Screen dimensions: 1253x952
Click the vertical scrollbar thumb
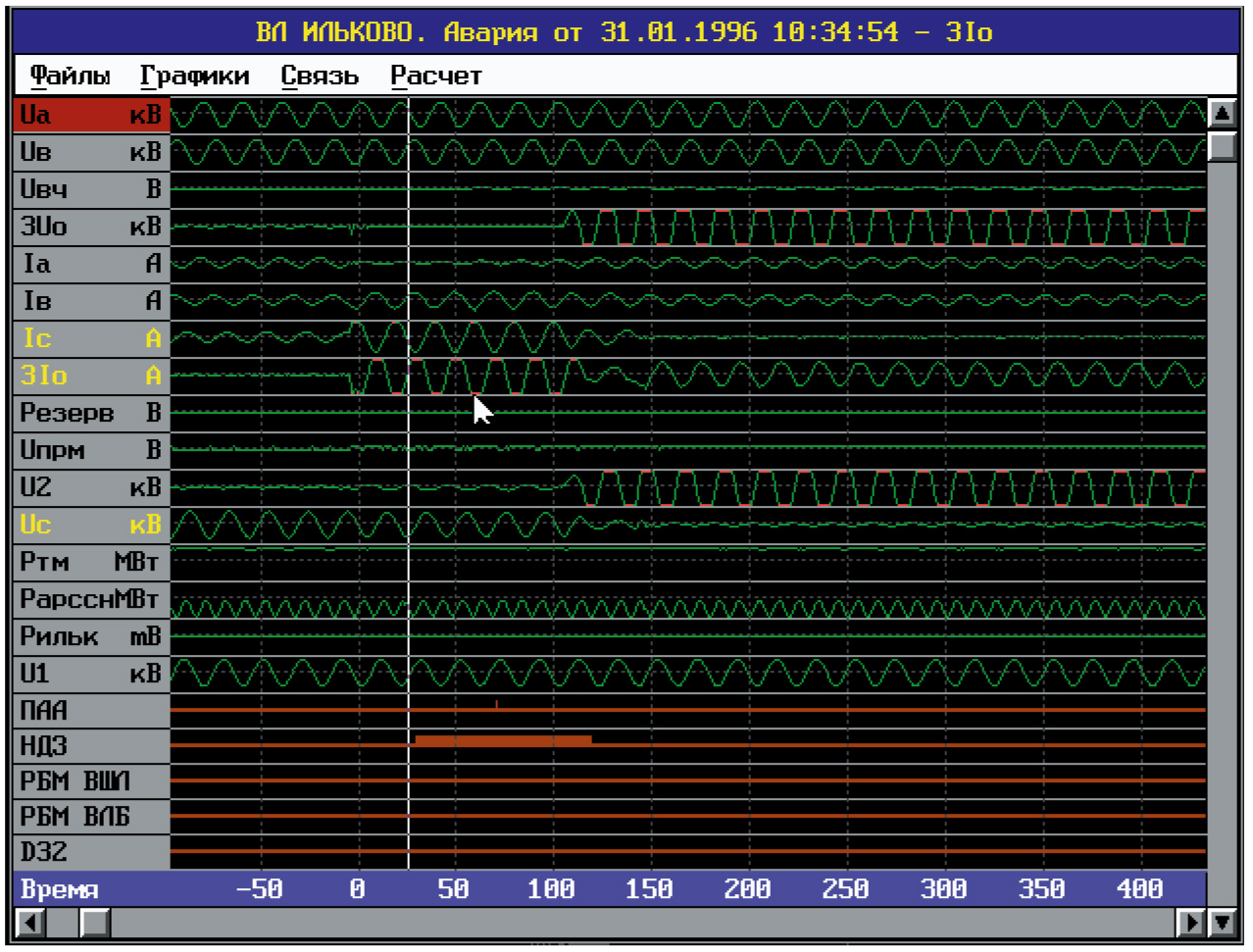coord(1222,146)
